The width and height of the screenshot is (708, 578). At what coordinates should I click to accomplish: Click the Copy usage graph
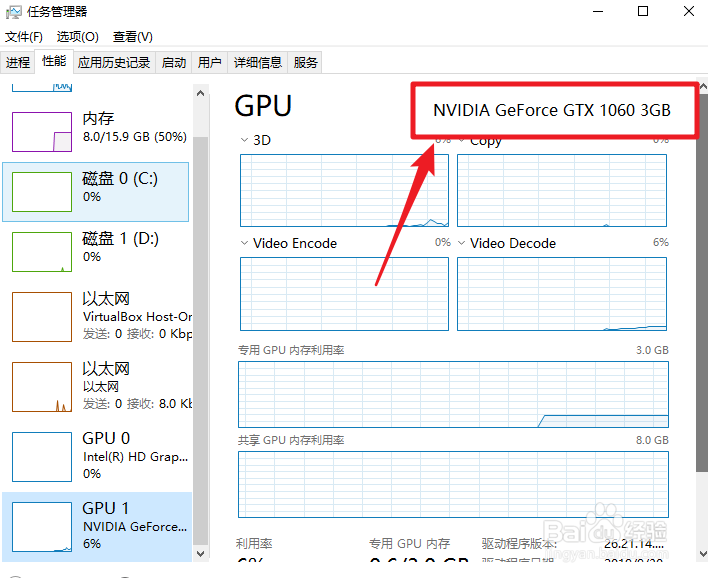tap(562, 191)
